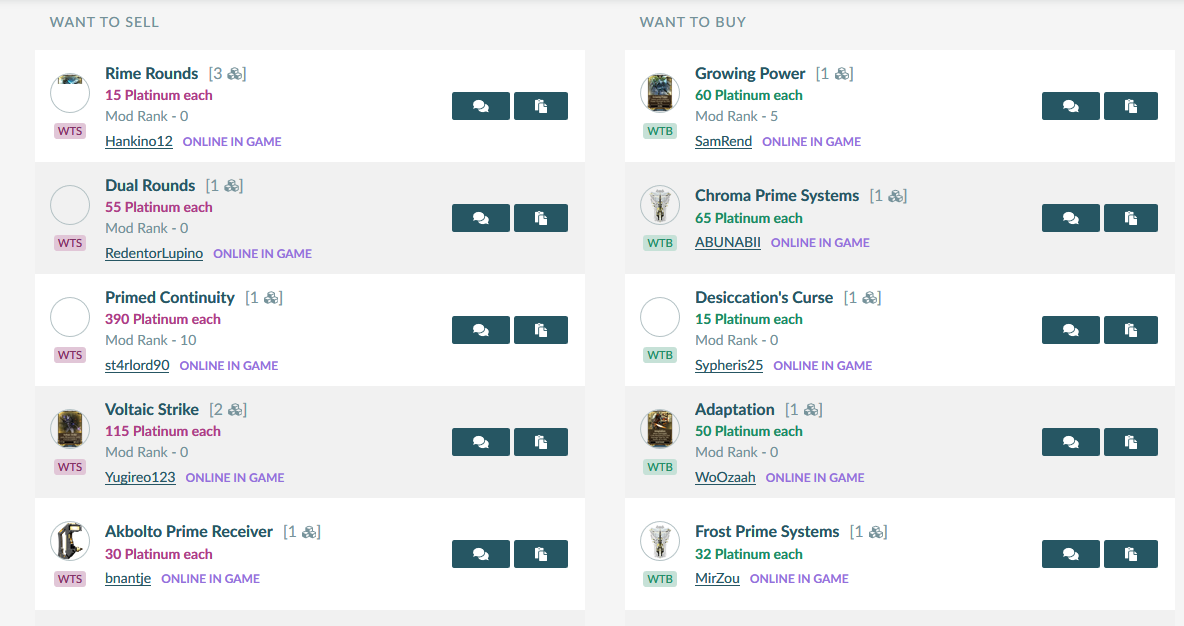Click the '65 Platinum each' price
Screen dimensions: 1184x626
(748, 218)
